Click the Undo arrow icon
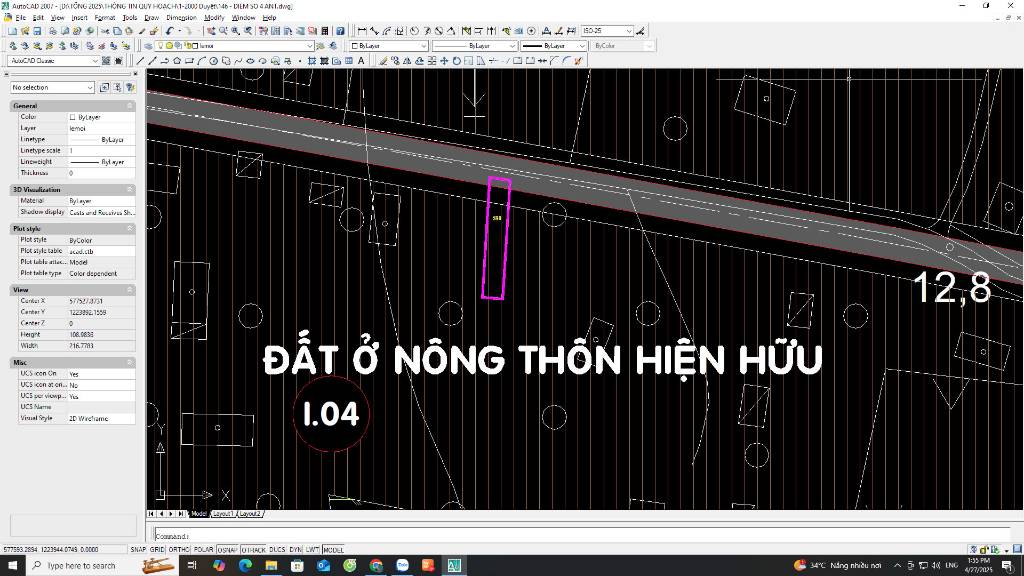 click(170, 31)
